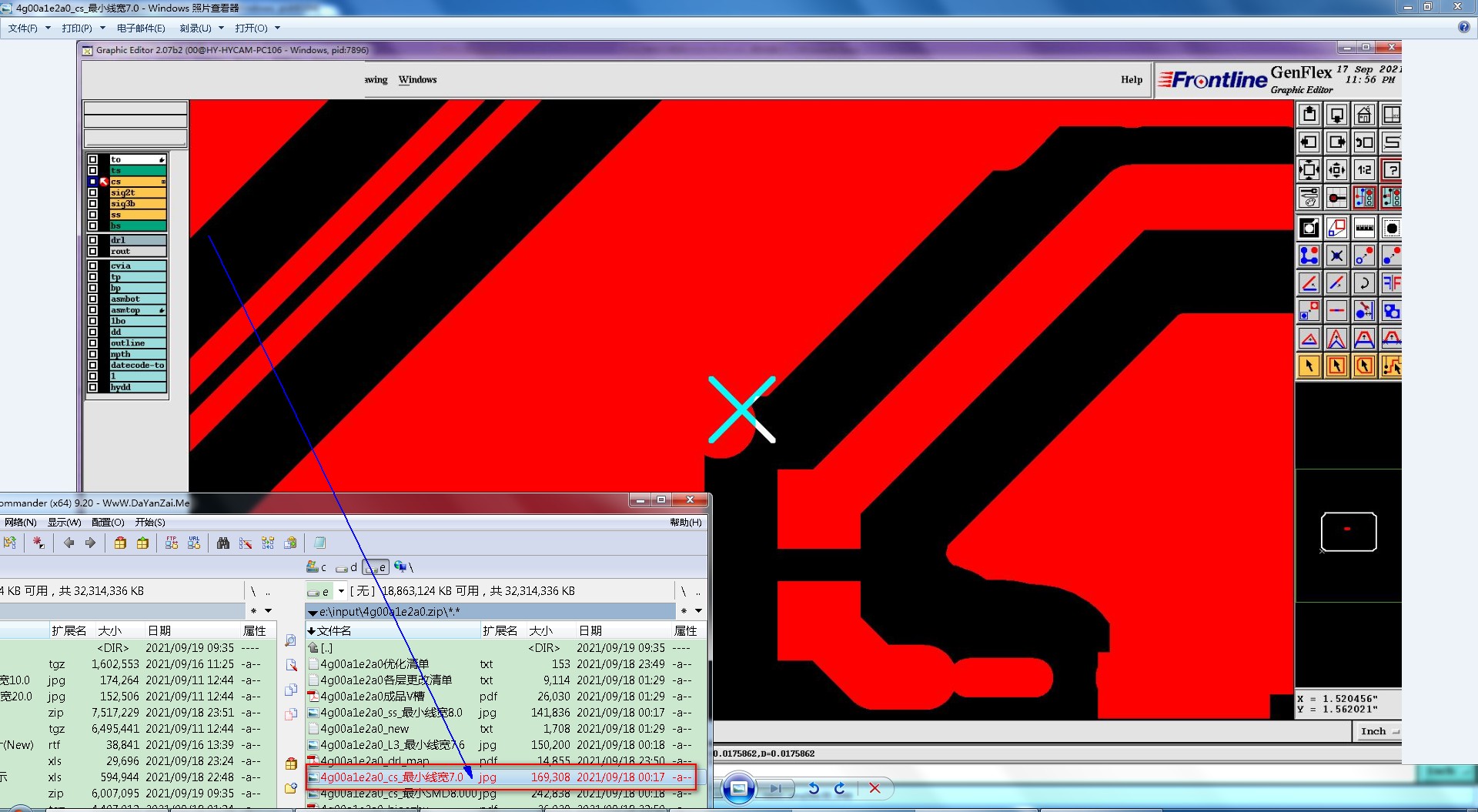Image resolution: width=1478 pixels, height=812 pixels.
Task: Toggle the 'ss' layer checkbox
Action: pyautogui.click(x=93, y=215)
